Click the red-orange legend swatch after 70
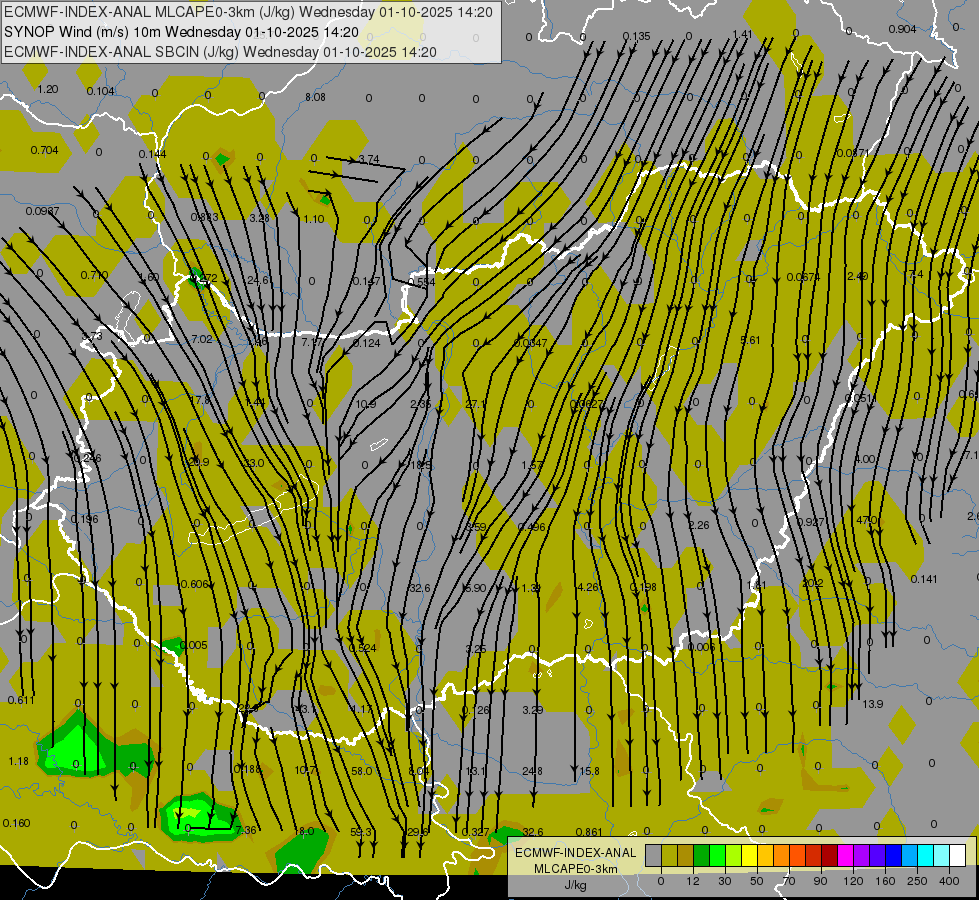This screenshot has width=979, height=900. click(x=797, y=855)
